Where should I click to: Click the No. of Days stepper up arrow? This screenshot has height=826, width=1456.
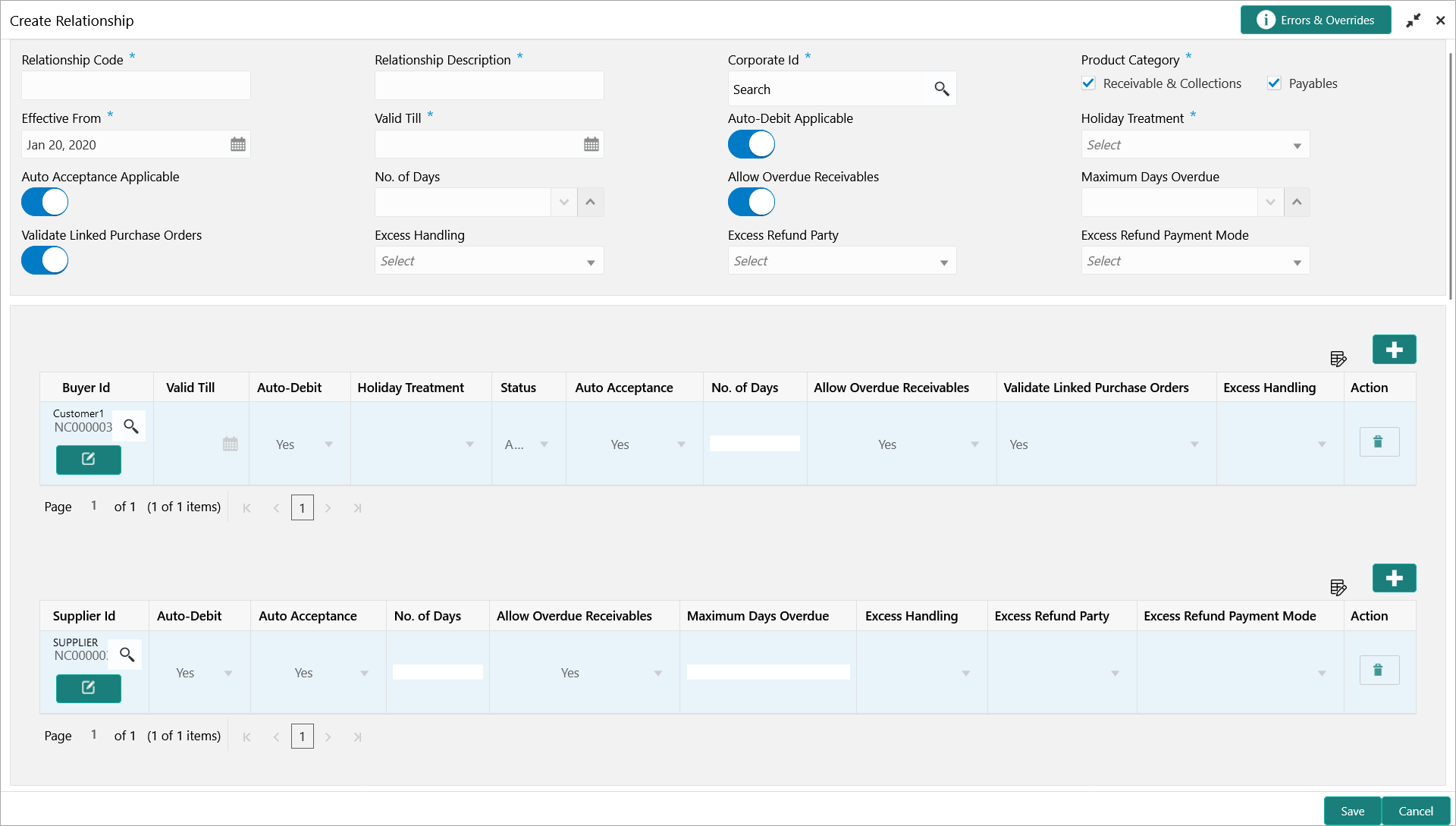pyautogui.click(x=590, y=202)
